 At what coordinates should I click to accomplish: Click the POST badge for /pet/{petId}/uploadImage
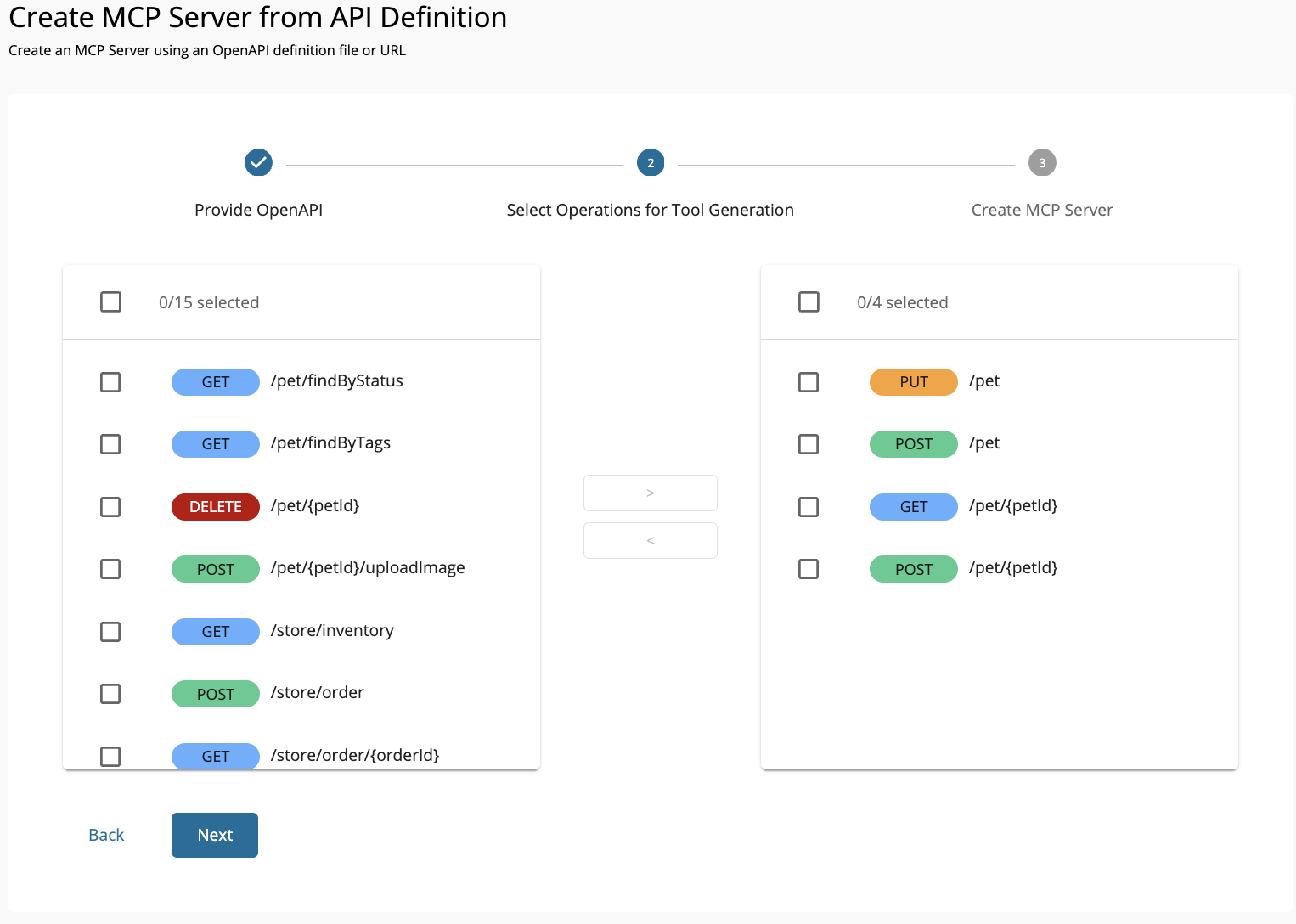[x=216, y=568]
